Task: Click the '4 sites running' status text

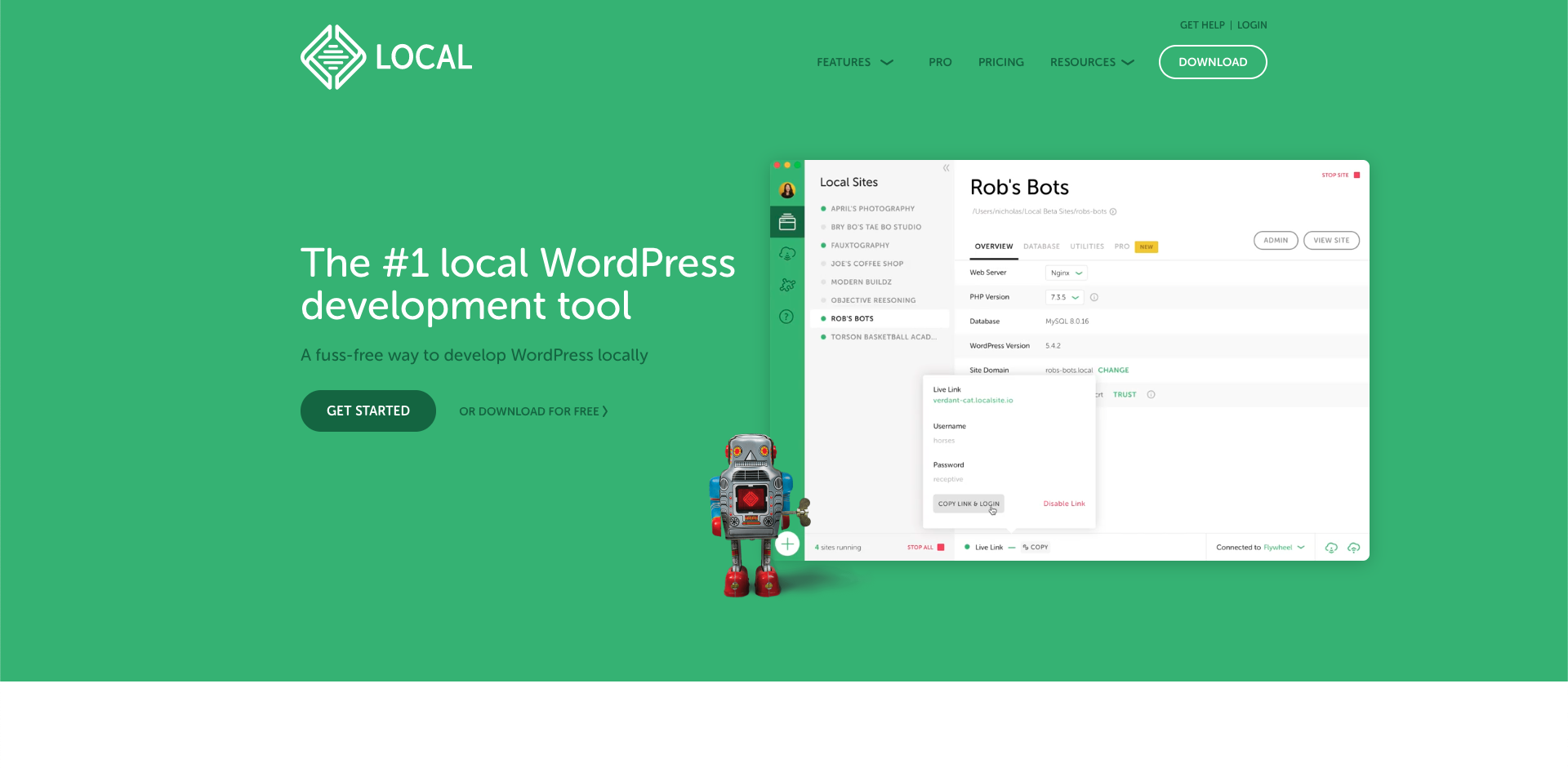Action: [x=838, y=548]
